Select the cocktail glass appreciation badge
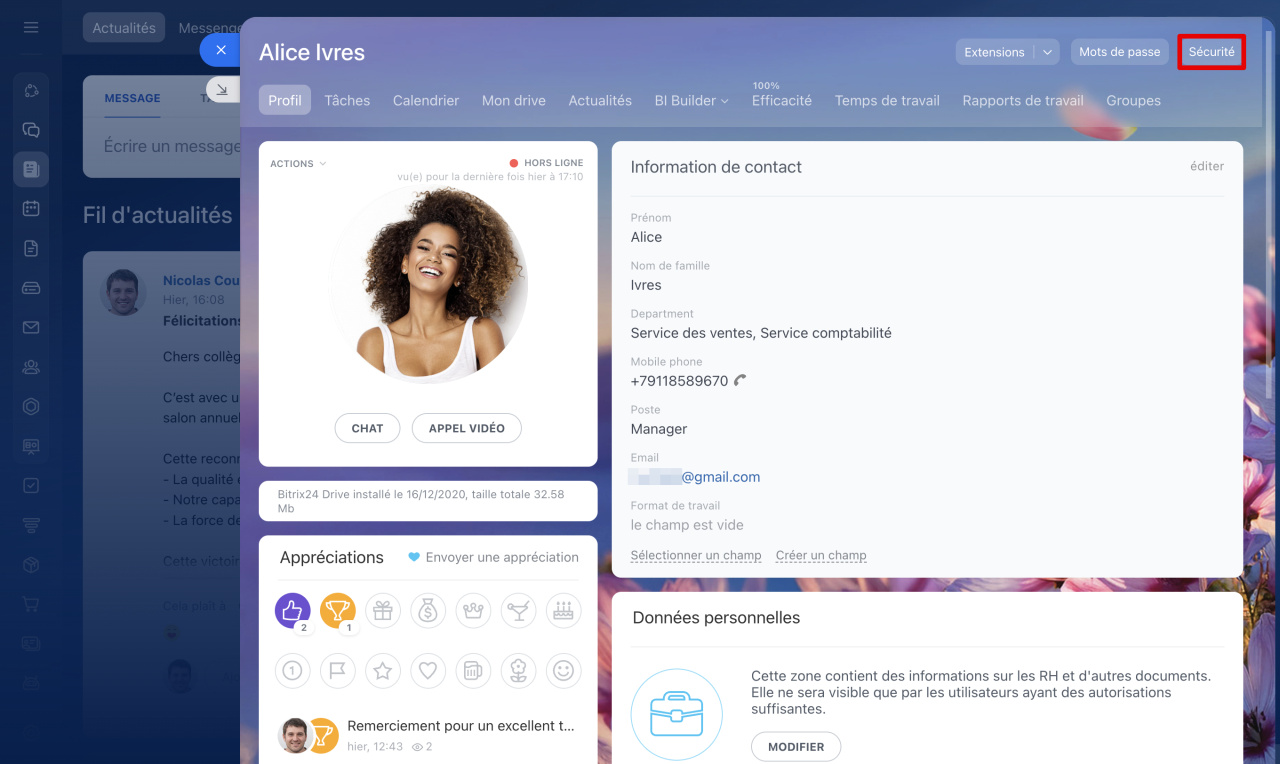1280x764 pixels. point(518,611)
